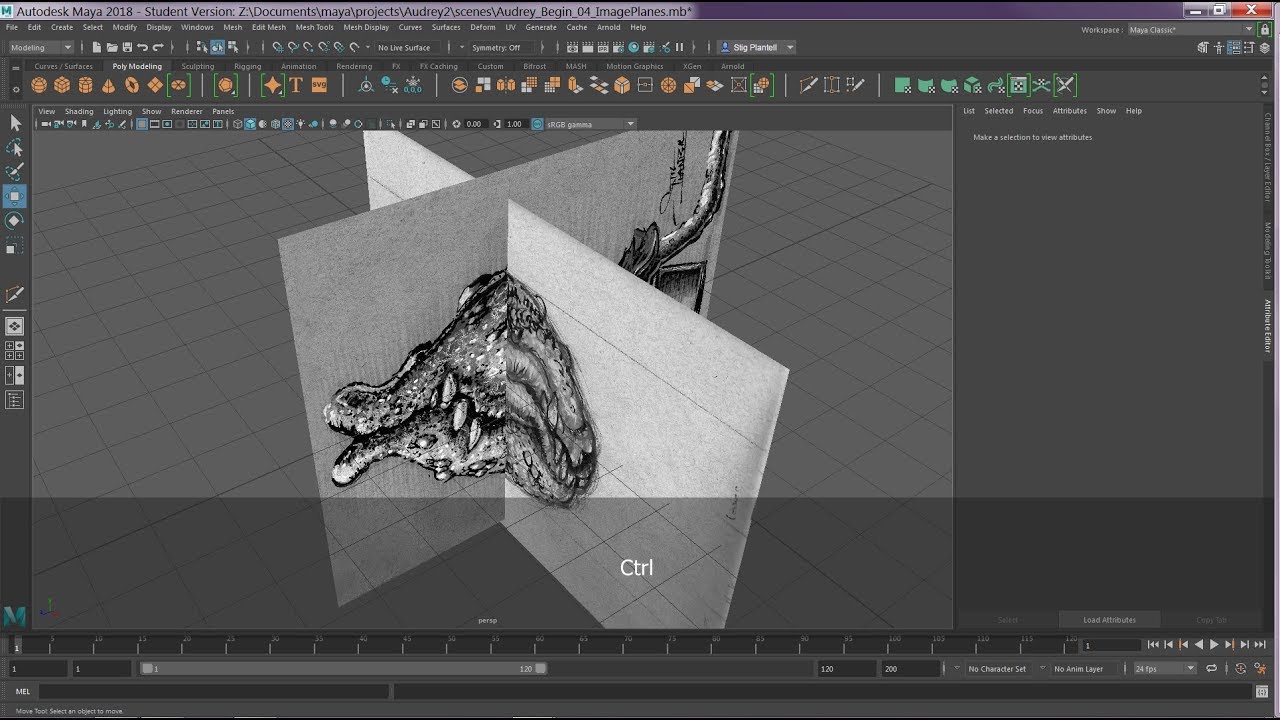Toggle wireframe on shaded in viewport toolbar

point(275,124)
